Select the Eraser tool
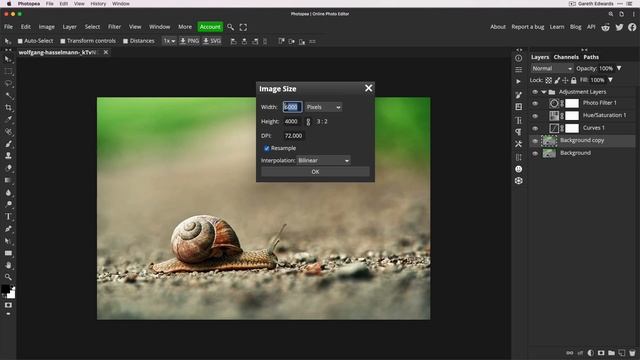 pyautogui.click(x=8, y=168)
